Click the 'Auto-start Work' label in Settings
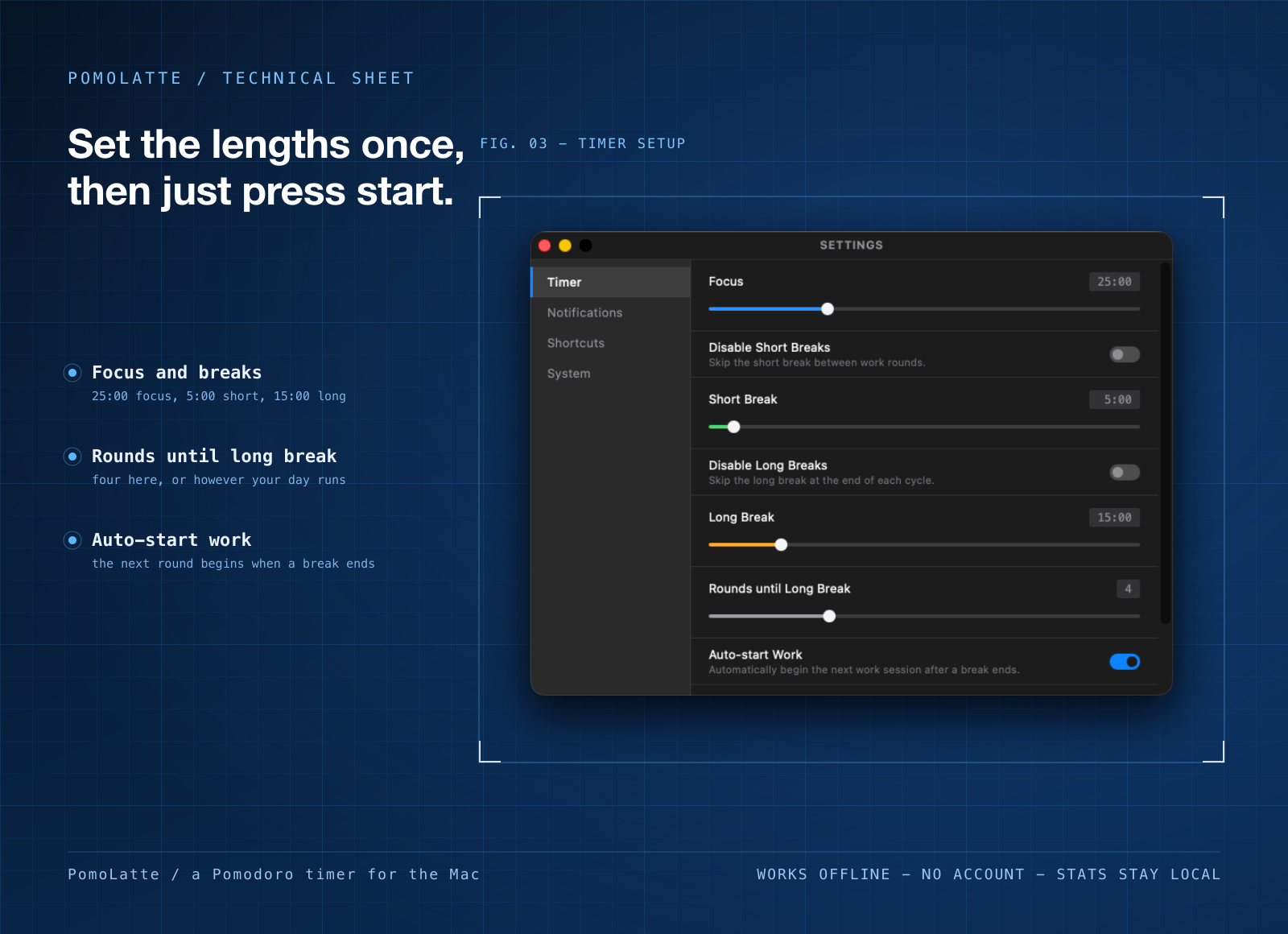This screenshot has height=934, width=1288. (x=755, y=655)
